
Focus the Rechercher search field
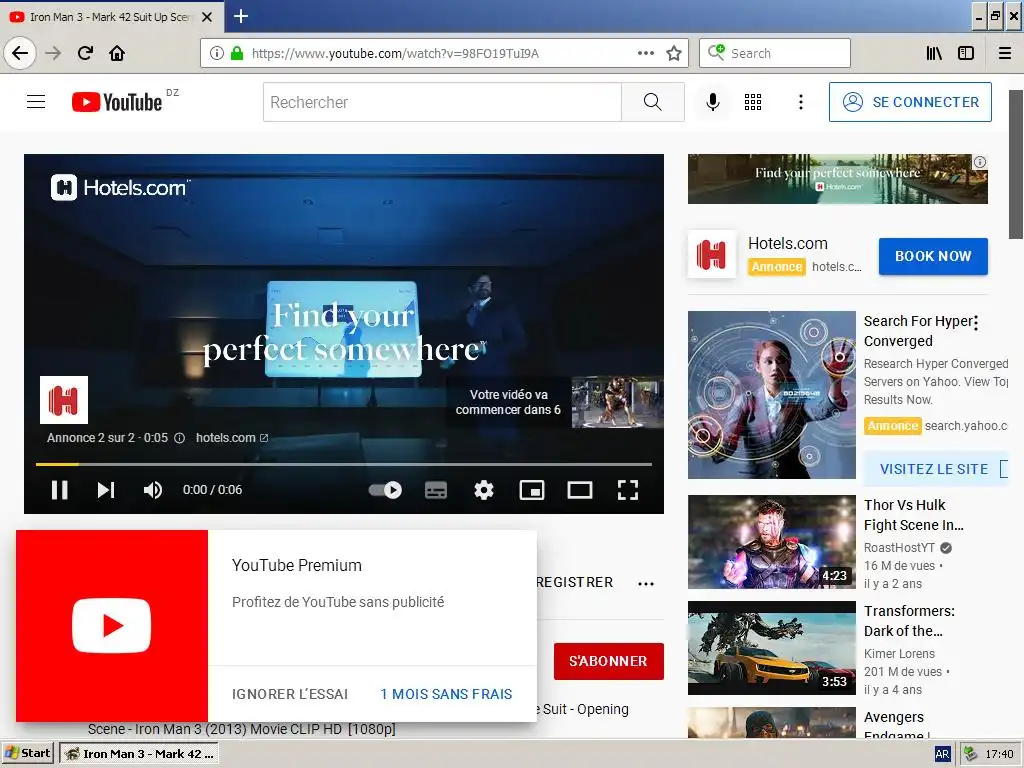pos(442,102)
